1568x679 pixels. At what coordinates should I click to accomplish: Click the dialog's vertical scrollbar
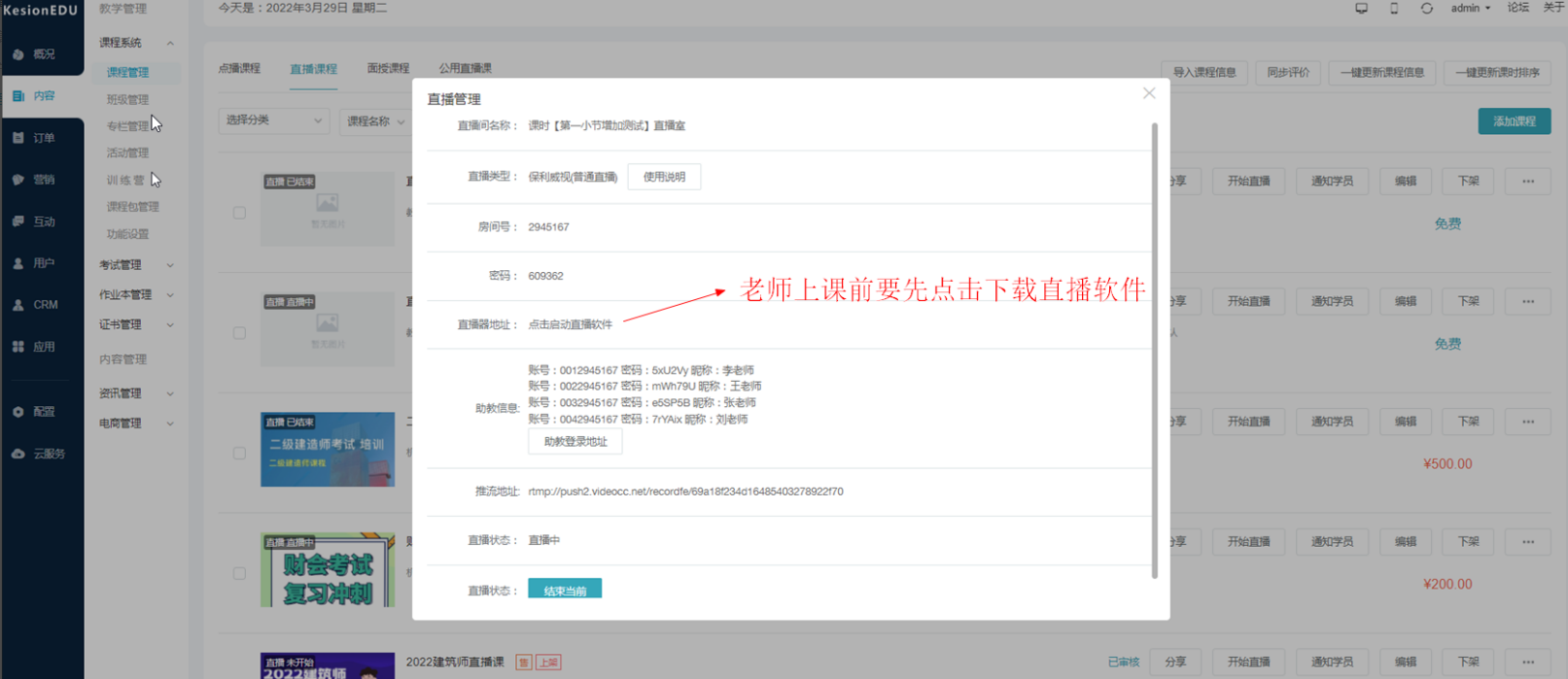tap(1154, 350)
